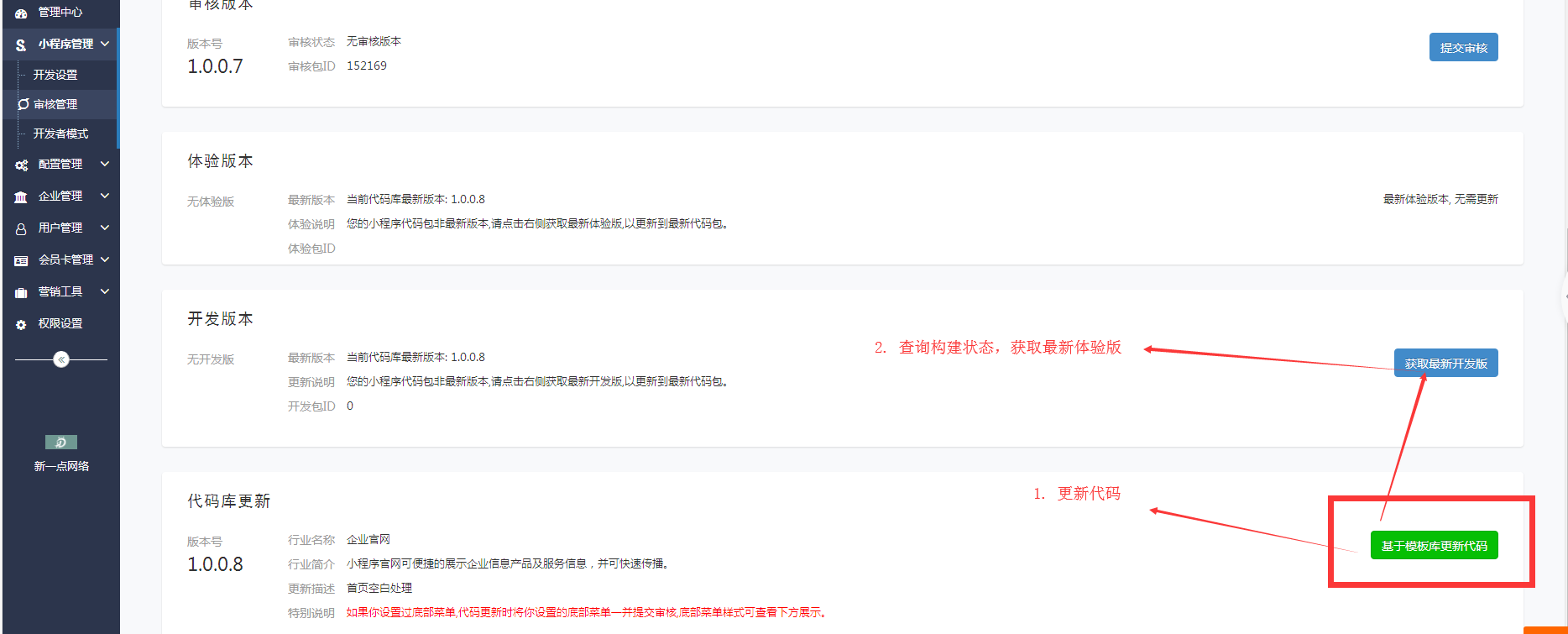Expand the 配置管理 chevron
This screenshot has width=1568, height=634.
tap(105, 164)
